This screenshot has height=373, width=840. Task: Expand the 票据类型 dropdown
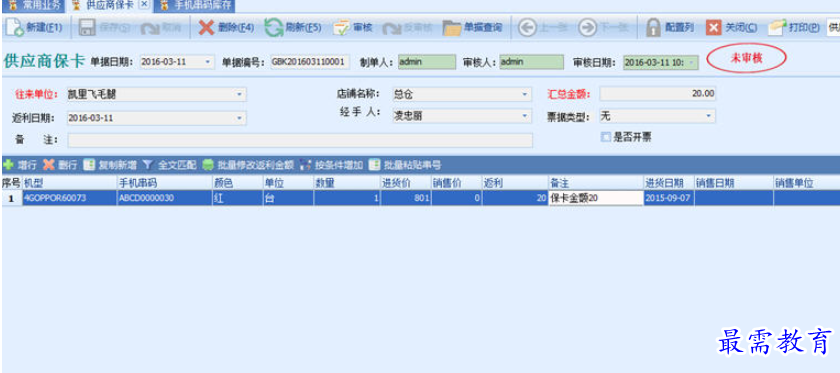point(708,115)
